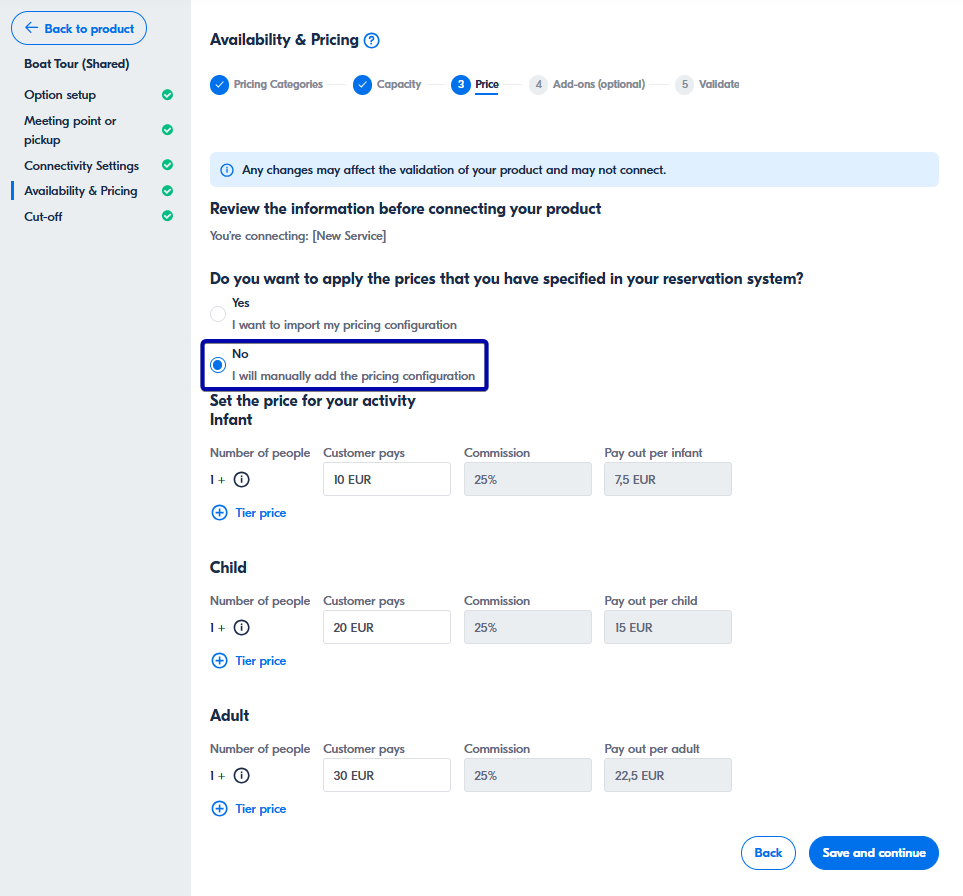
Task: Click the plus icon for Infant tier price
Action: (x=220, y=513)
